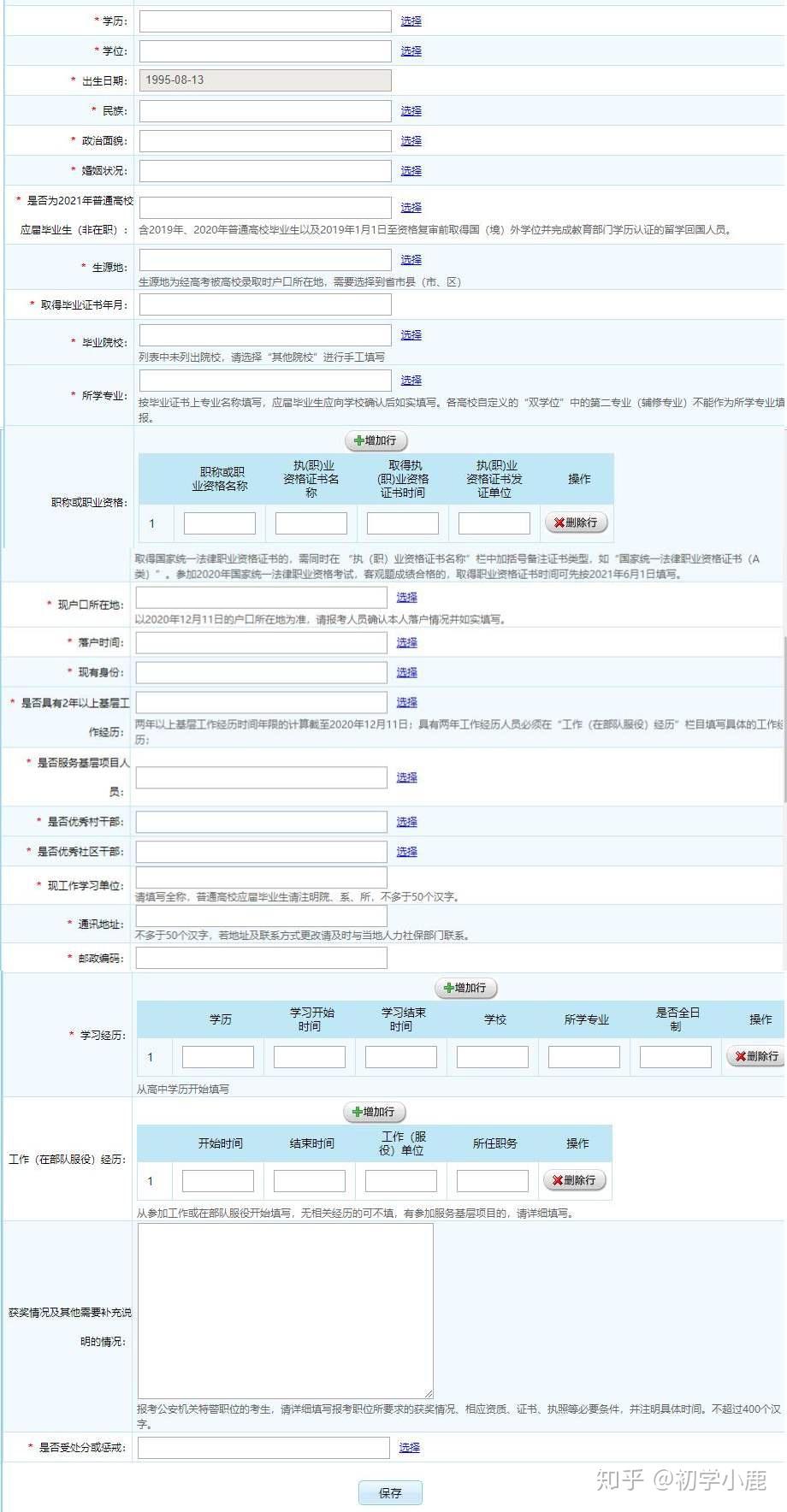Viewport: 787px width, 1512px height.
Task: Click the 学习结束时间 cell input
Action: tap(401, 1057)
